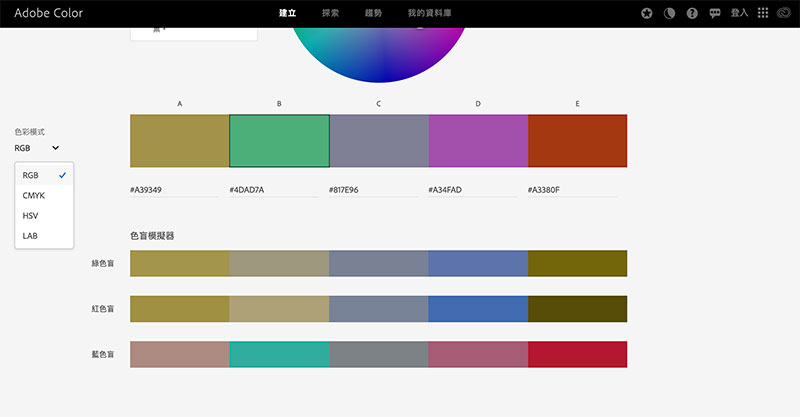Select the green swatch B
Image resolution: width=800 pixels, height=417 pixels.
coord(279,141)
